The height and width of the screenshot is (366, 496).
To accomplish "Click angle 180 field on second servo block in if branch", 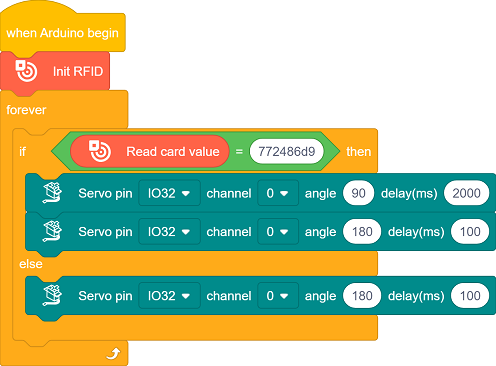I will 362,231.
